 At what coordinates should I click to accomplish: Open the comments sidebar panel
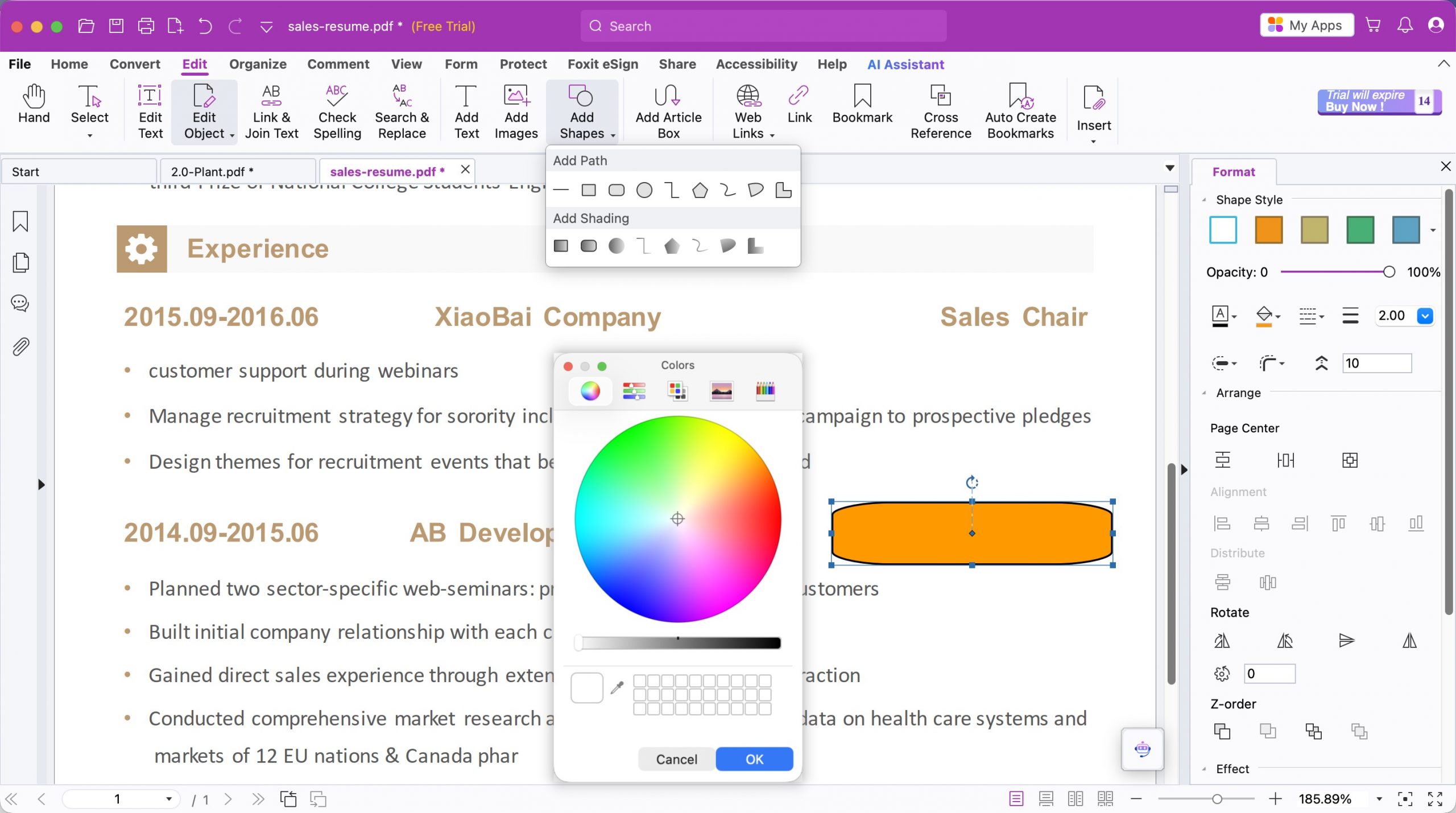(20, 303)
